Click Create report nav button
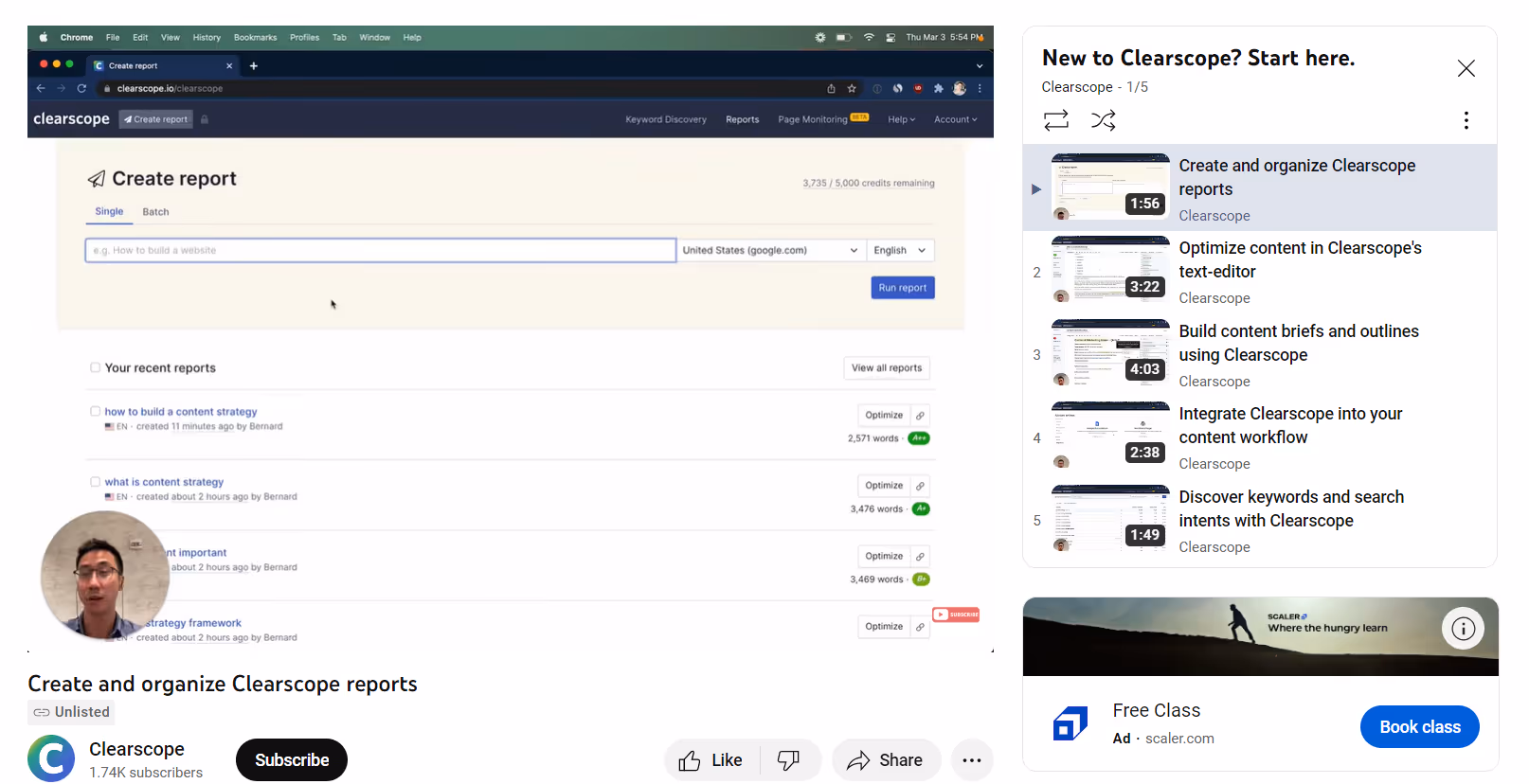 tap(156, 119)
